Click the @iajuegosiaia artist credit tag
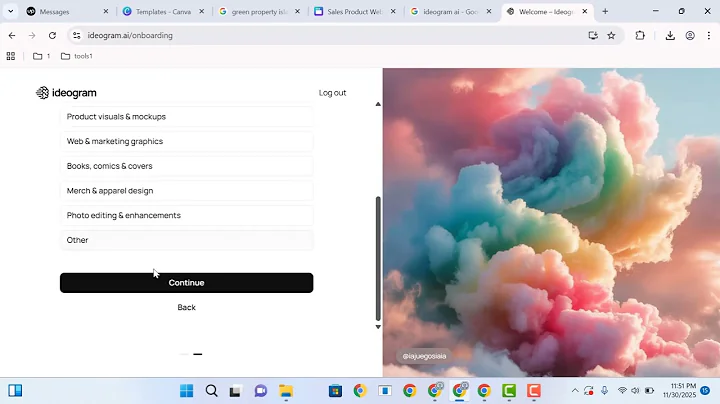The height and width of the screenshot is (404, 720). tap(424, 356)
